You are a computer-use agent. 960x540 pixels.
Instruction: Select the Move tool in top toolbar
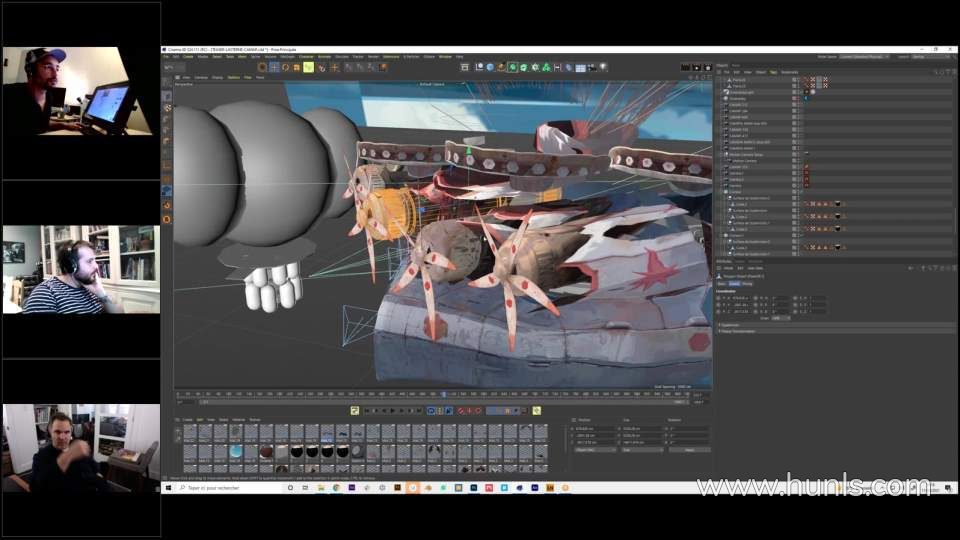coord(274,67)
